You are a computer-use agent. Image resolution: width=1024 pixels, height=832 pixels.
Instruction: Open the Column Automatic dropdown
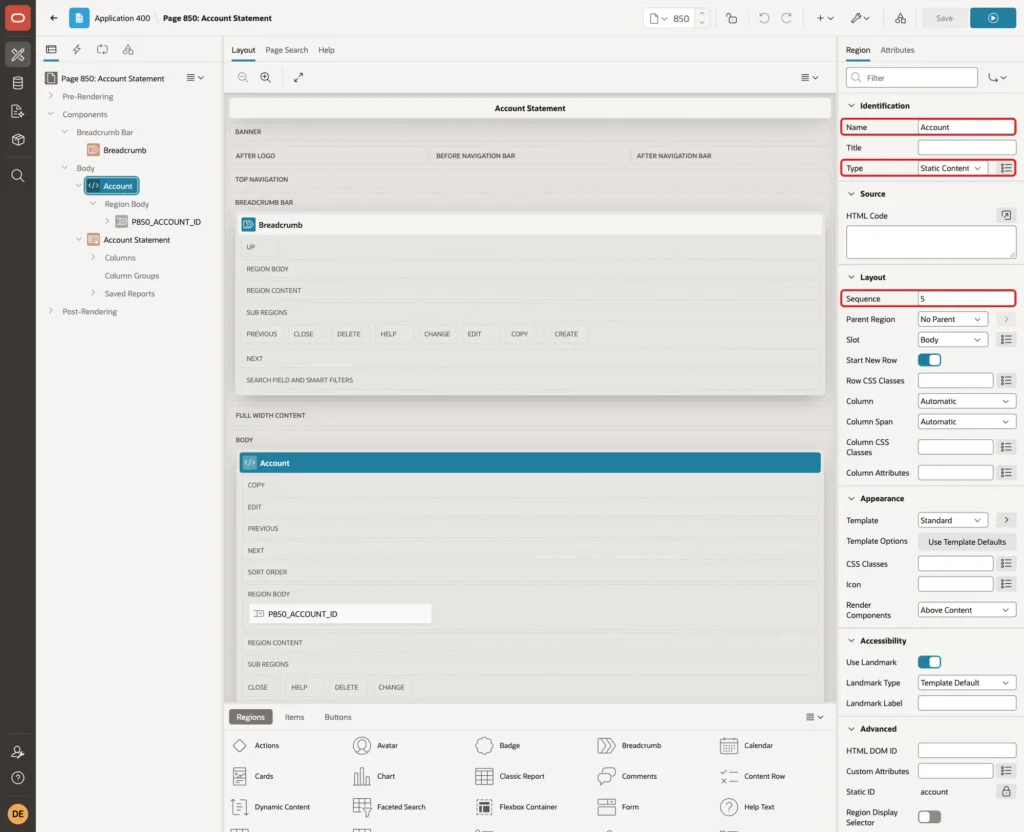(x=967, y=401)
